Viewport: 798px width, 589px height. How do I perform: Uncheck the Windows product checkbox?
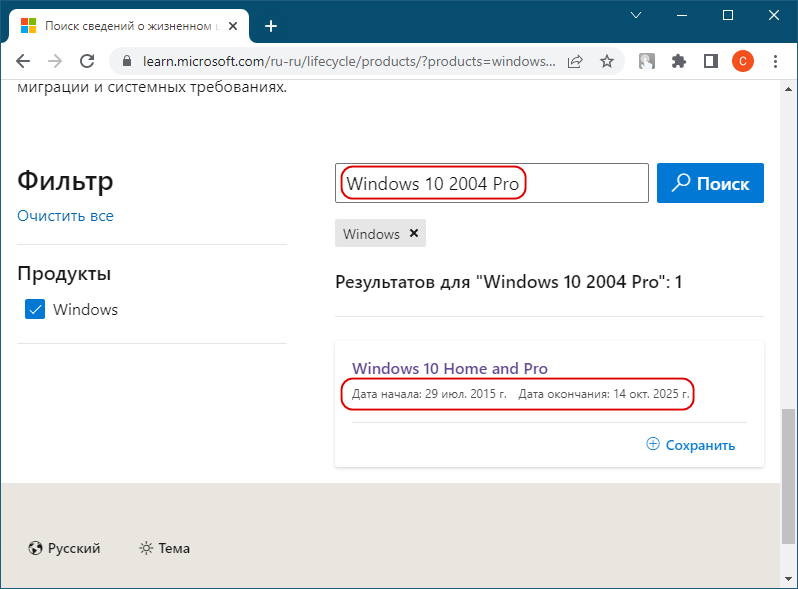[35, 309]
